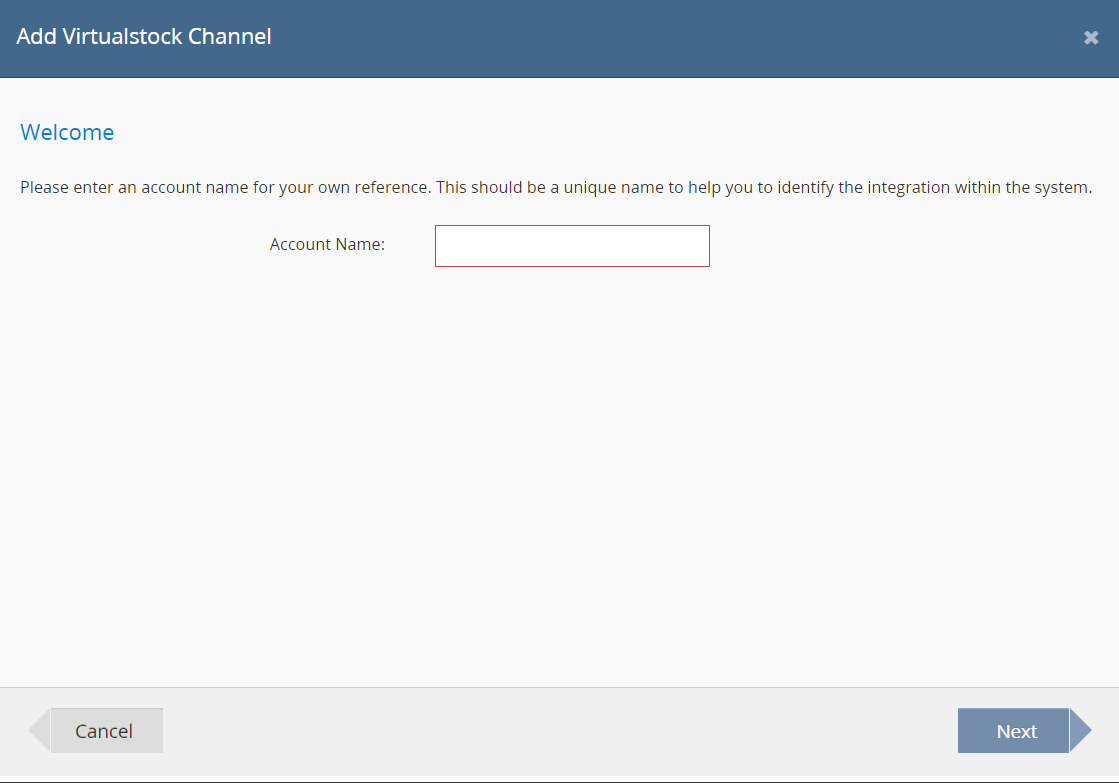Click footer area between Cancel and Next
1119x783 pixels.
pyautogui.click(x=560, y=731)
